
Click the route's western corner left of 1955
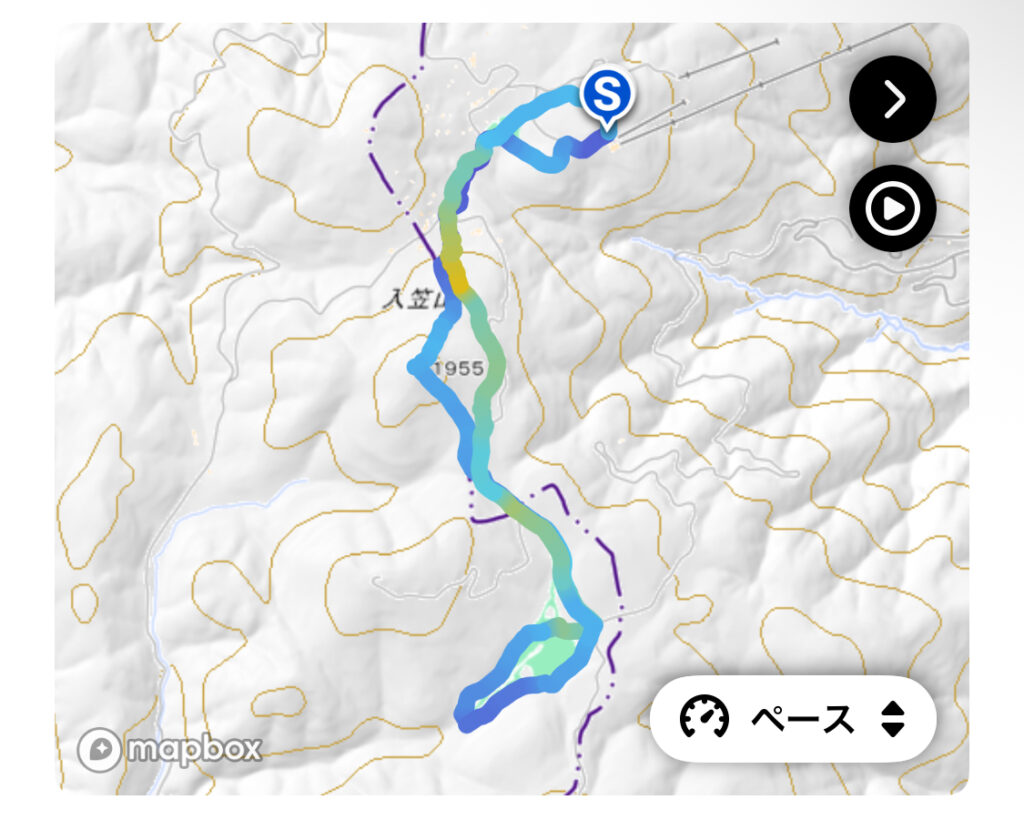click(416, 367)
